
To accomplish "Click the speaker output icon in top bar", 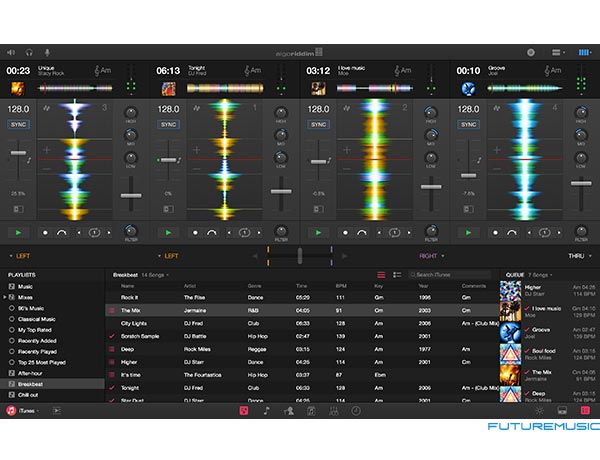I will [11, 52].
